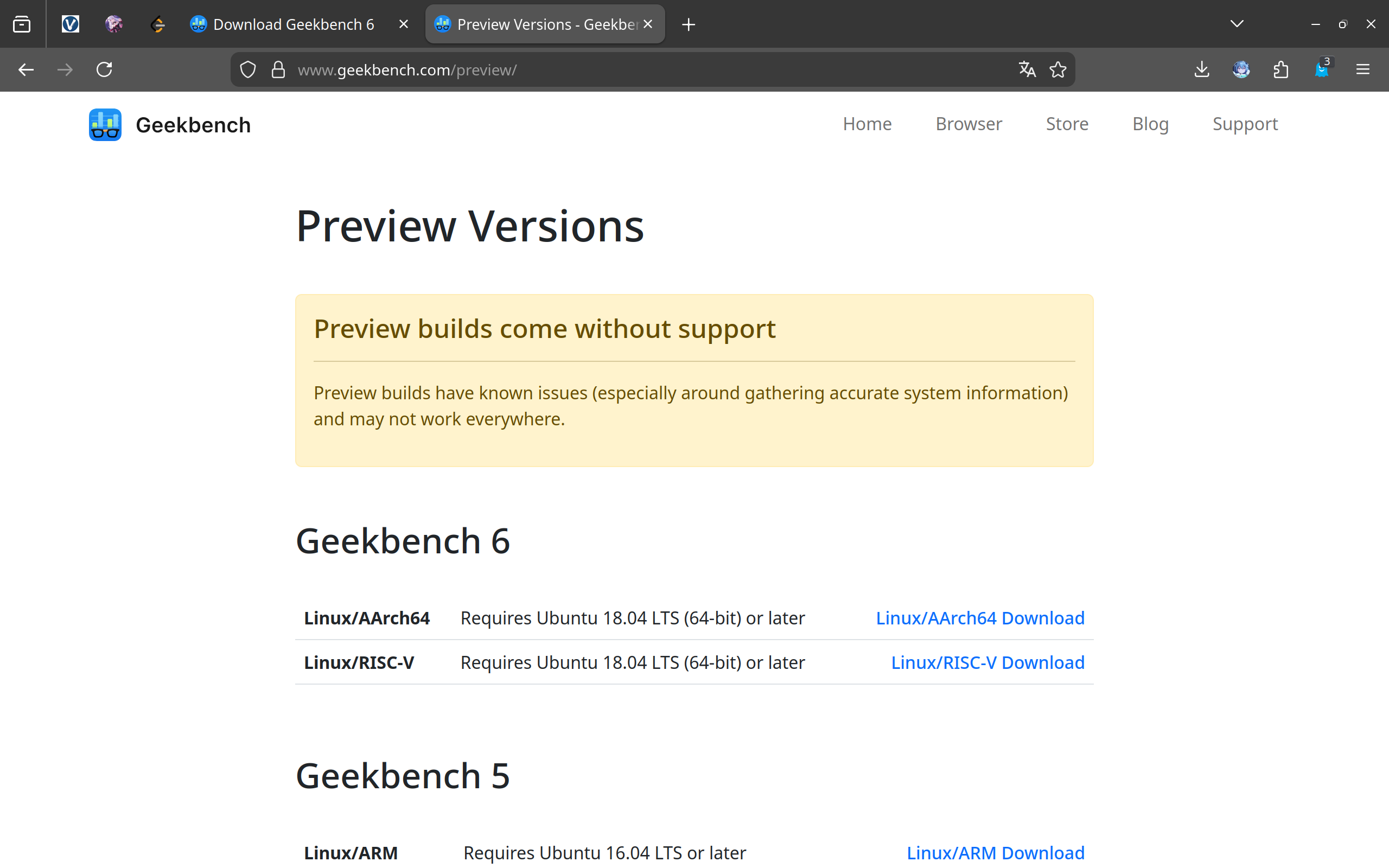Click Linux/AArch64 Download link
Image resolution: width=1389 pixels, height=868 pixels.
[980, 618]
